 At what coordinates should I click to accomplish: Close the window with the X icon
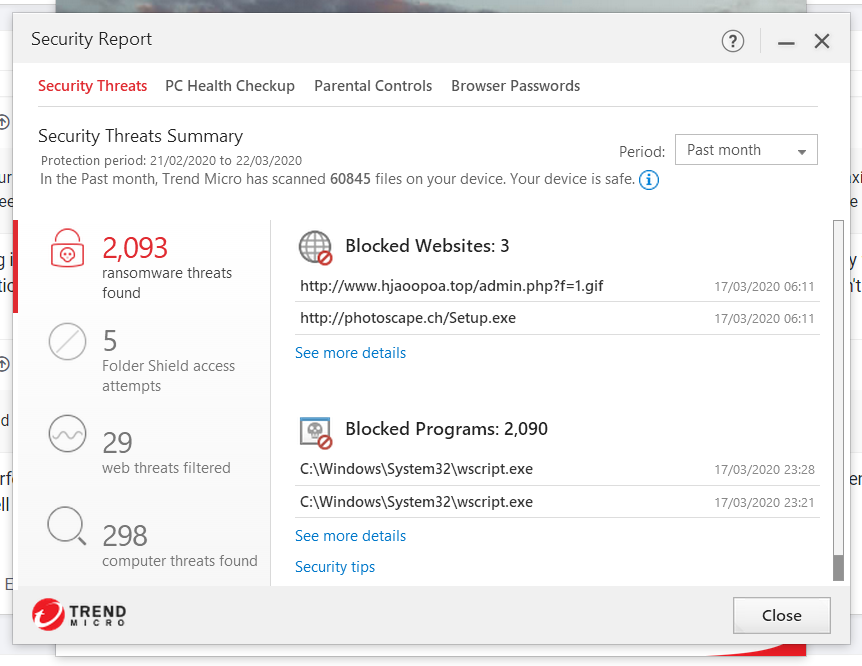(822, 41)
